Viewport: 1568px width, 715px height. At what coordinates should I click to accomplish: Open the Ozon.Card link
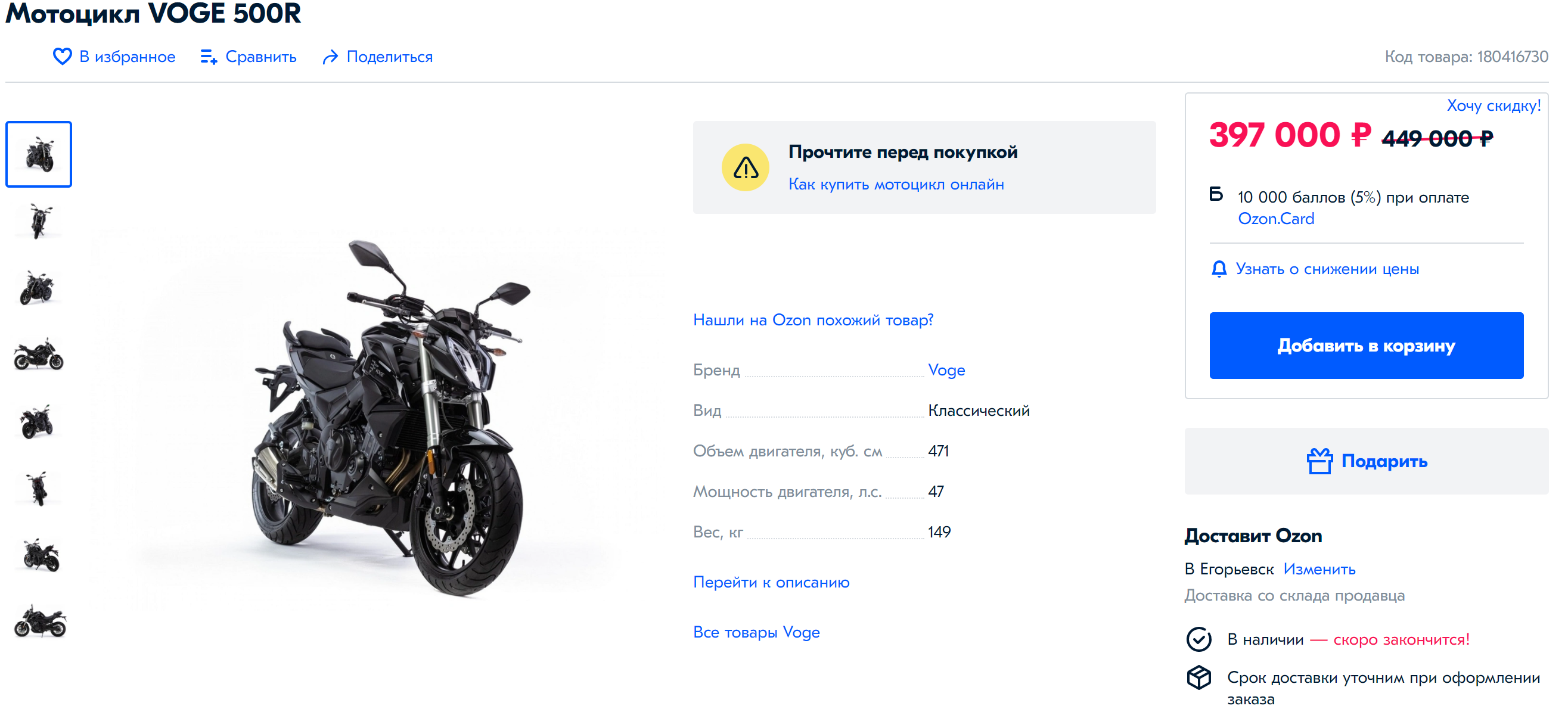click(1275, 219)
